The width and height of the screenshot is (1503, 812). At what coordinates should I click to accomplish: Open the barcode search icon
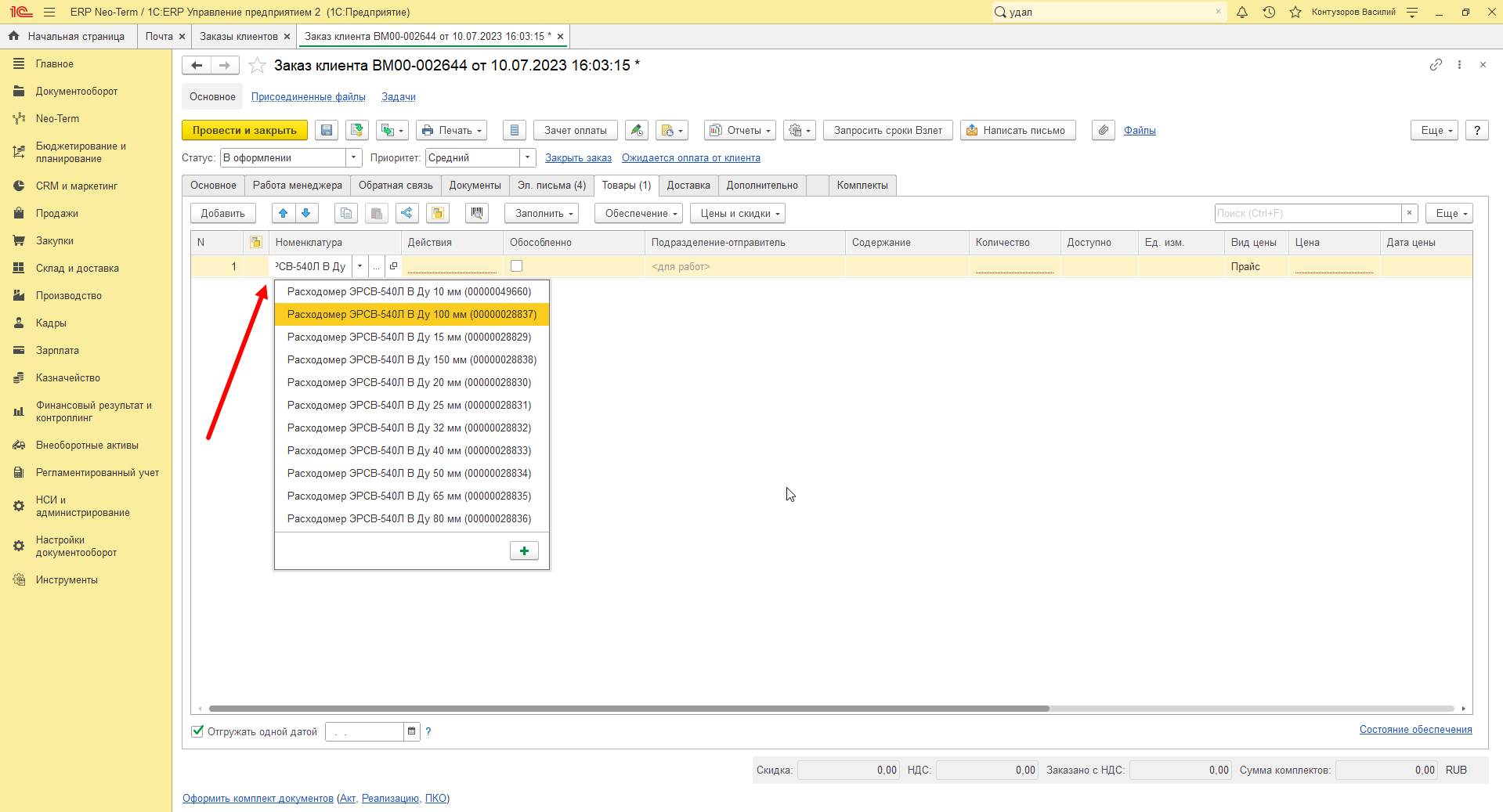click(476, 214)
